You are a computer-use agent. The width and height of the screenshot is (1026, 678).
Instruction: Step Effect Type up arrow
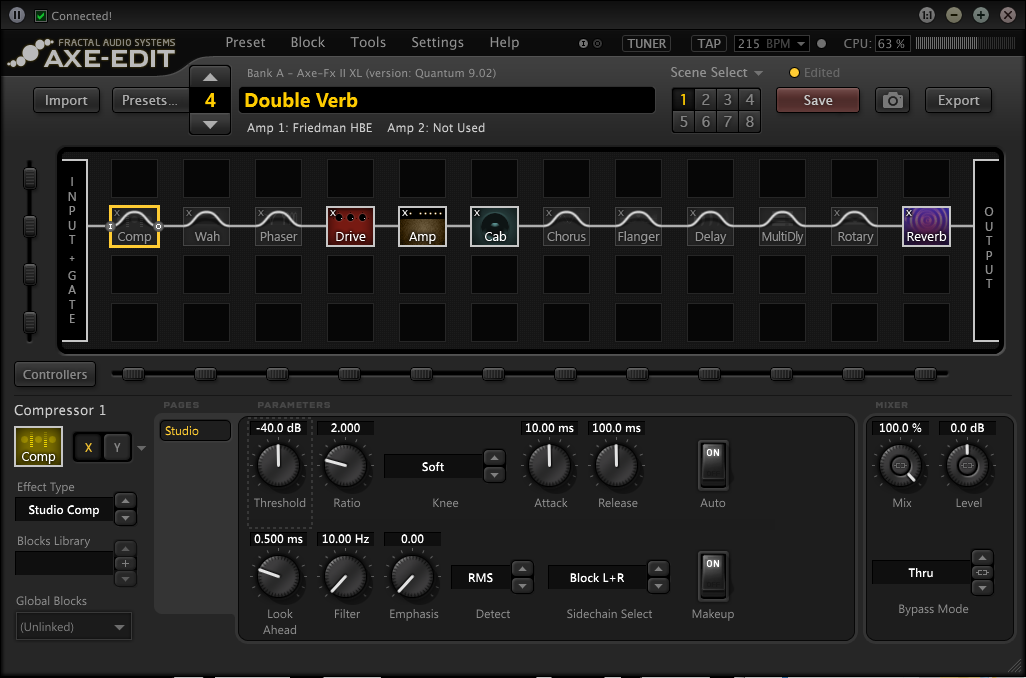pyautogui.click(x=125, y=501)
